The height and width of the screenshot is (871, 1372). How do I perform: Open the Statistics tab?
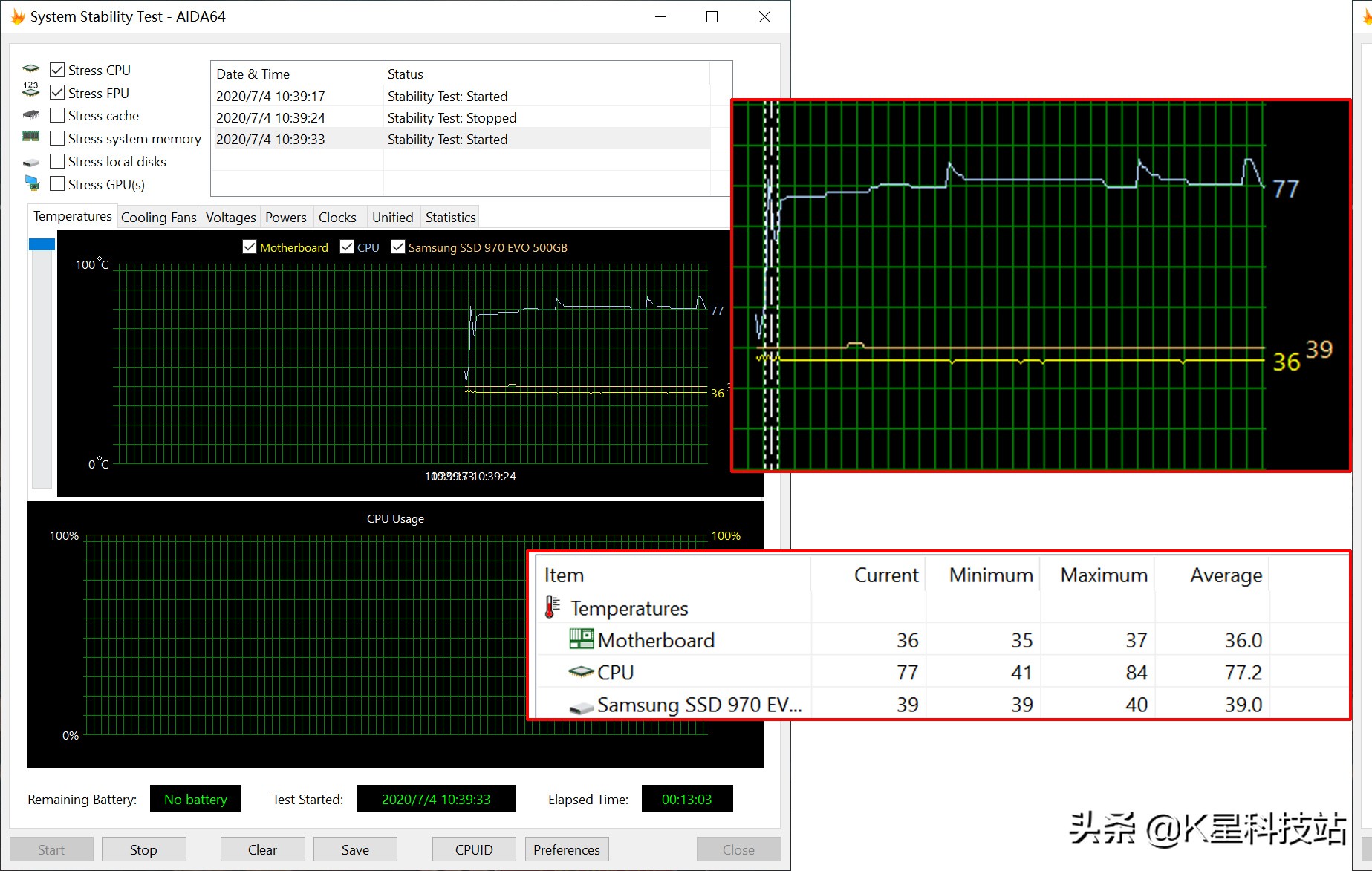pos(450,217)
